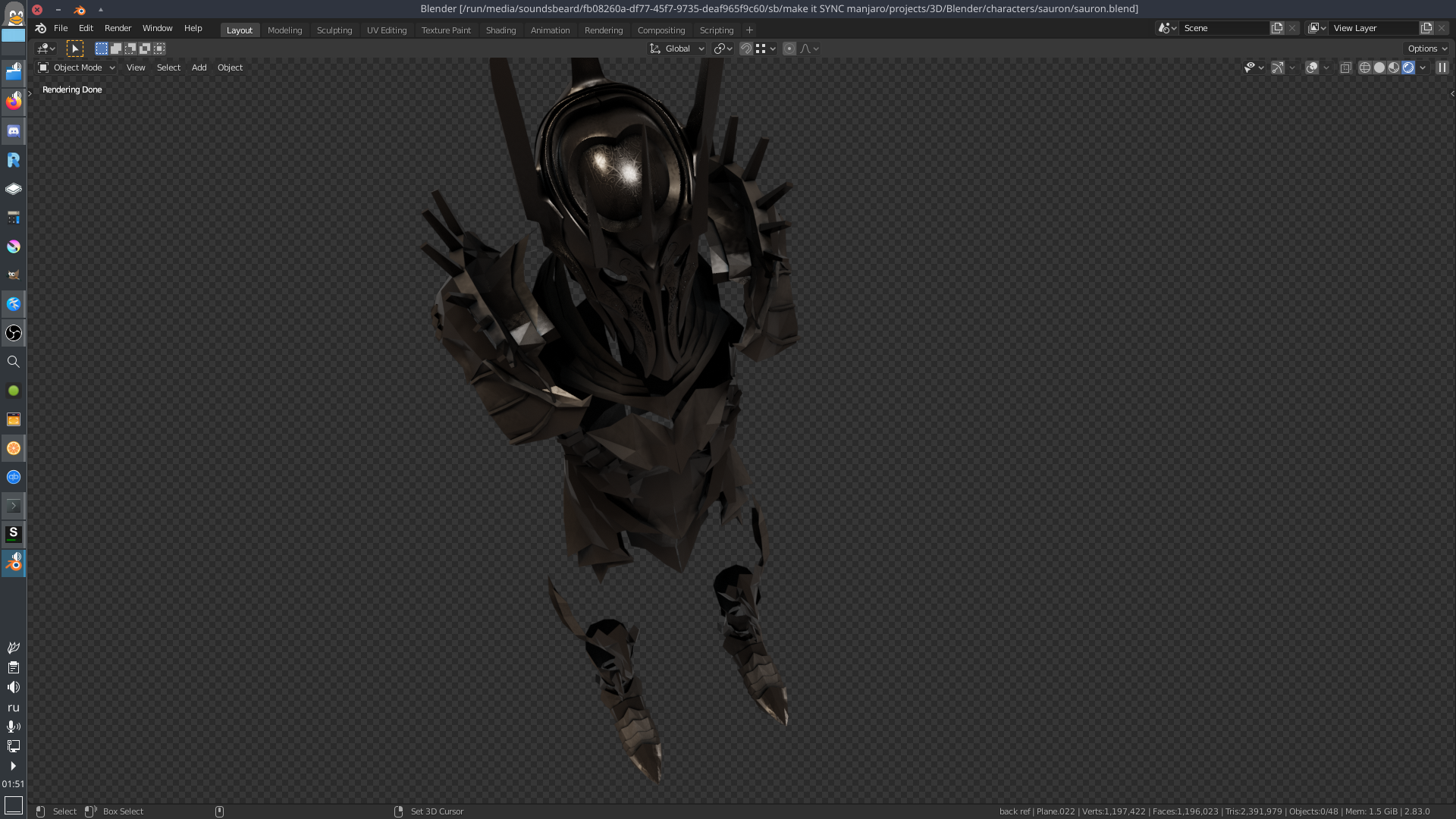Open viewport Select menu
1456x819 pixels.
click(168, 67)
